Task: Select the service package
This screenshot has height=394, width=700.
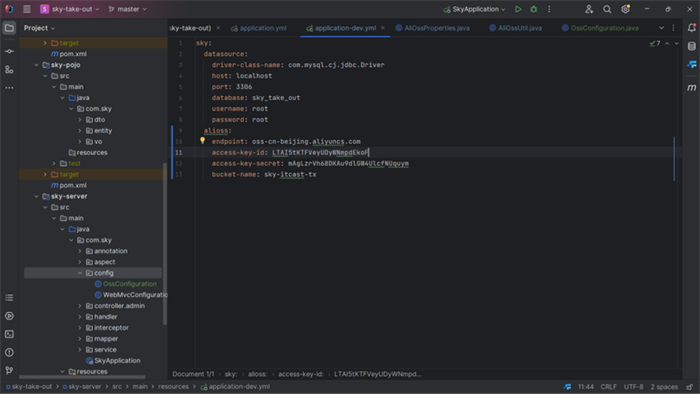Action: (101, 349)
